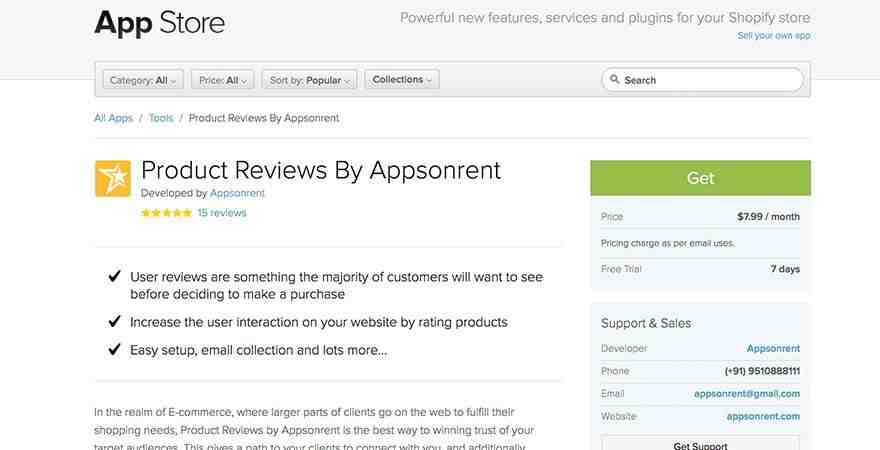
Task: Open the Price: All dropdown
Action: click(222, 80)
